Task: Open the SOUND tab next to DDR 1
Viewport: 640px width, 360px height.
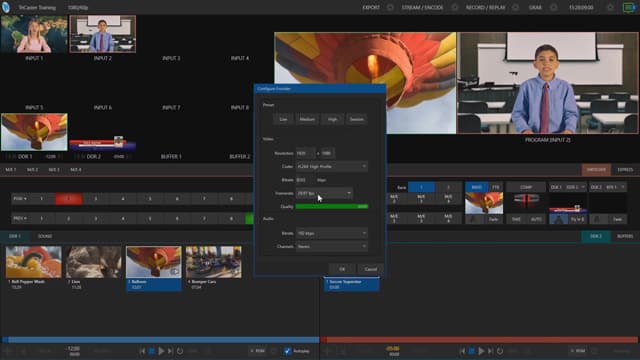Action: [x=44, y=236]
